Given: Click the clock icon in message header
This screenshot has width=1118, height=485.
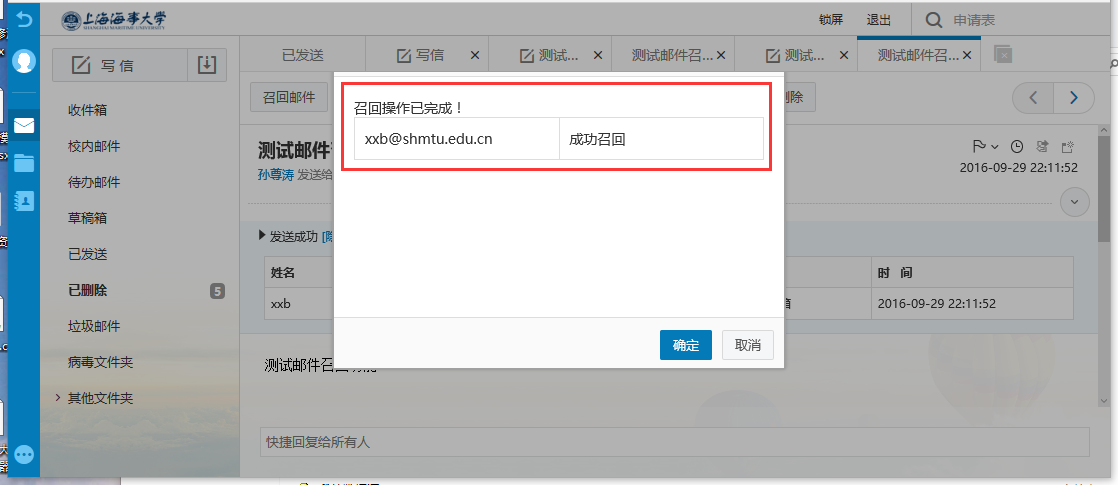Looking at the screenshot, I should click(x=1017, y=146).
